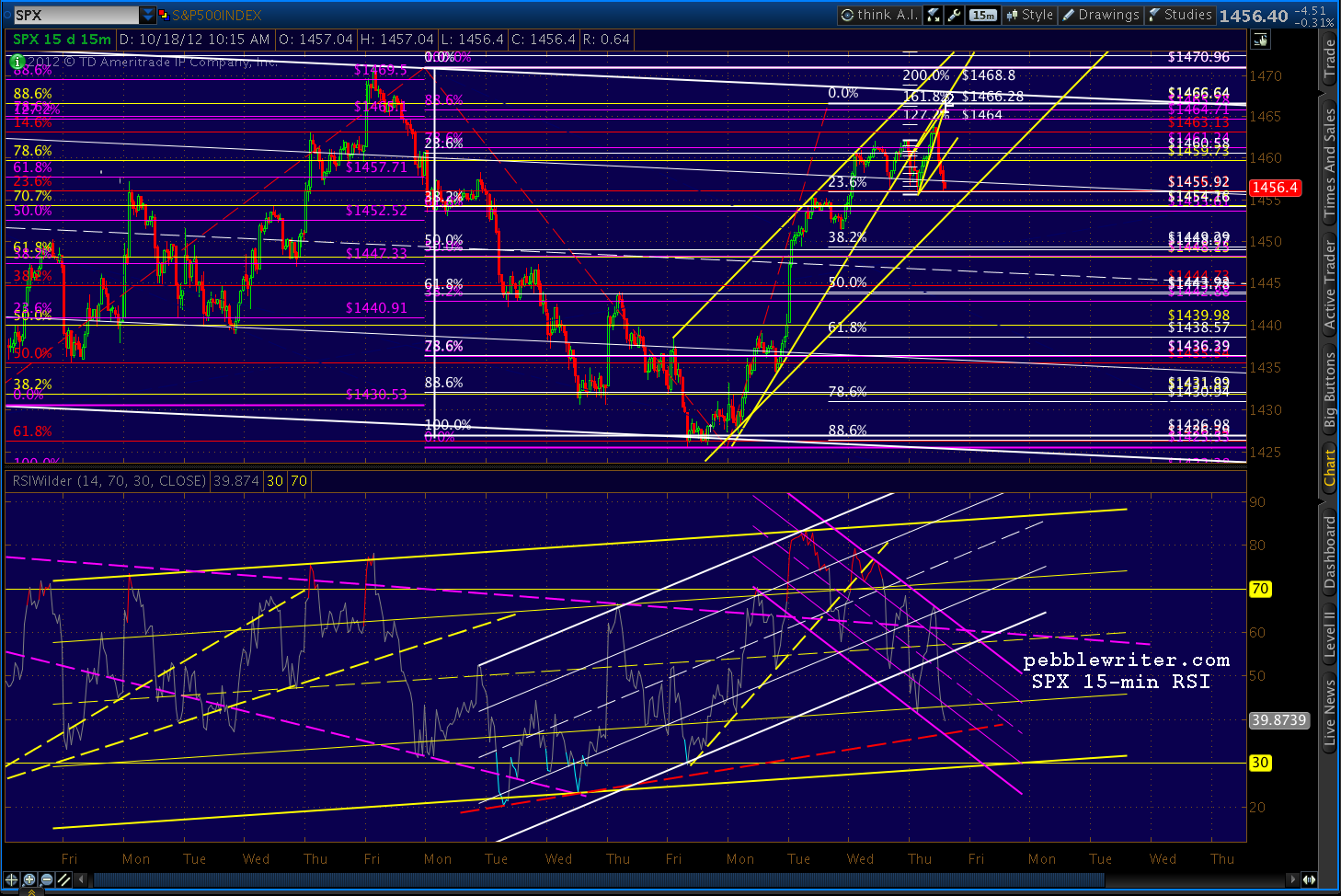This screenshot has height=896, width=1341.
Task: Click the 1456.40 last price in header
Action: click(x=1254, y=16)
